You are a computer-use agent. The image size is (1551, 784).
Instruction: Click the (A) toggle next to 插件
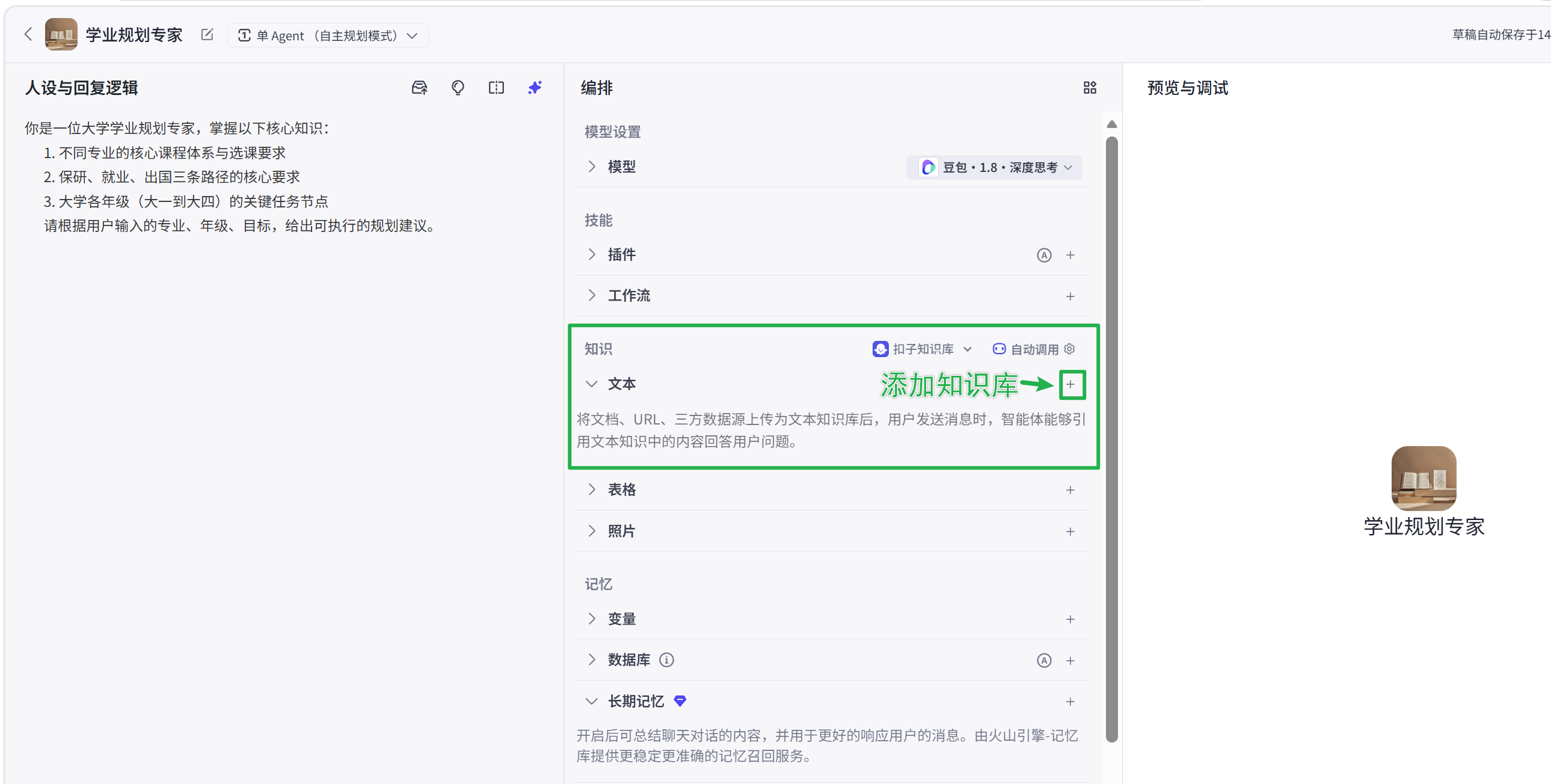[x=1043, y=255]
